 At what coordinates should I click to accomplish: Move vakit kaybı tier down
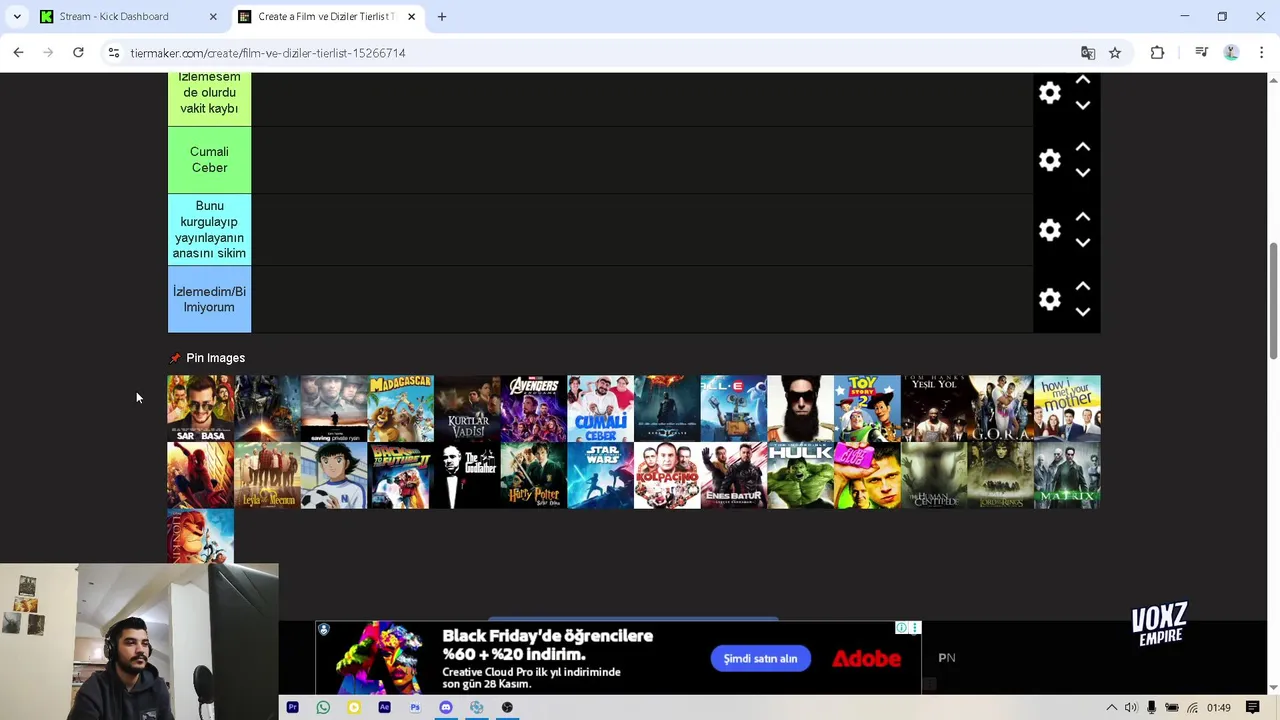[1082, 105]
